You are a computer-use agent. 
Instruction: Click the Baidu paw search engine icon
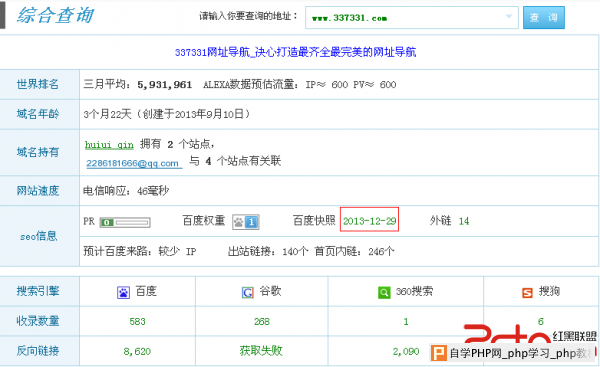[x=123, y=292]
